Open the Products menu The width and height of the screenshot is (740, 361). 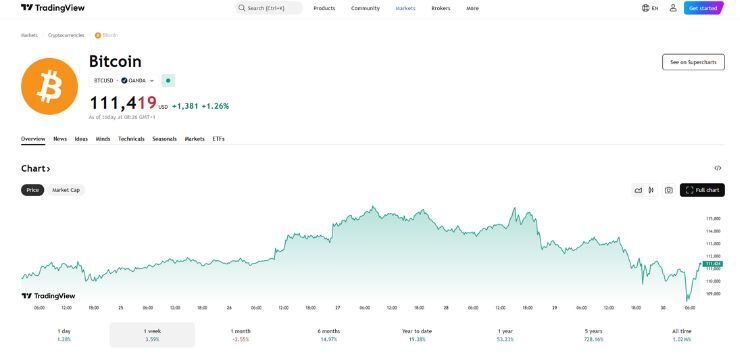324,8
